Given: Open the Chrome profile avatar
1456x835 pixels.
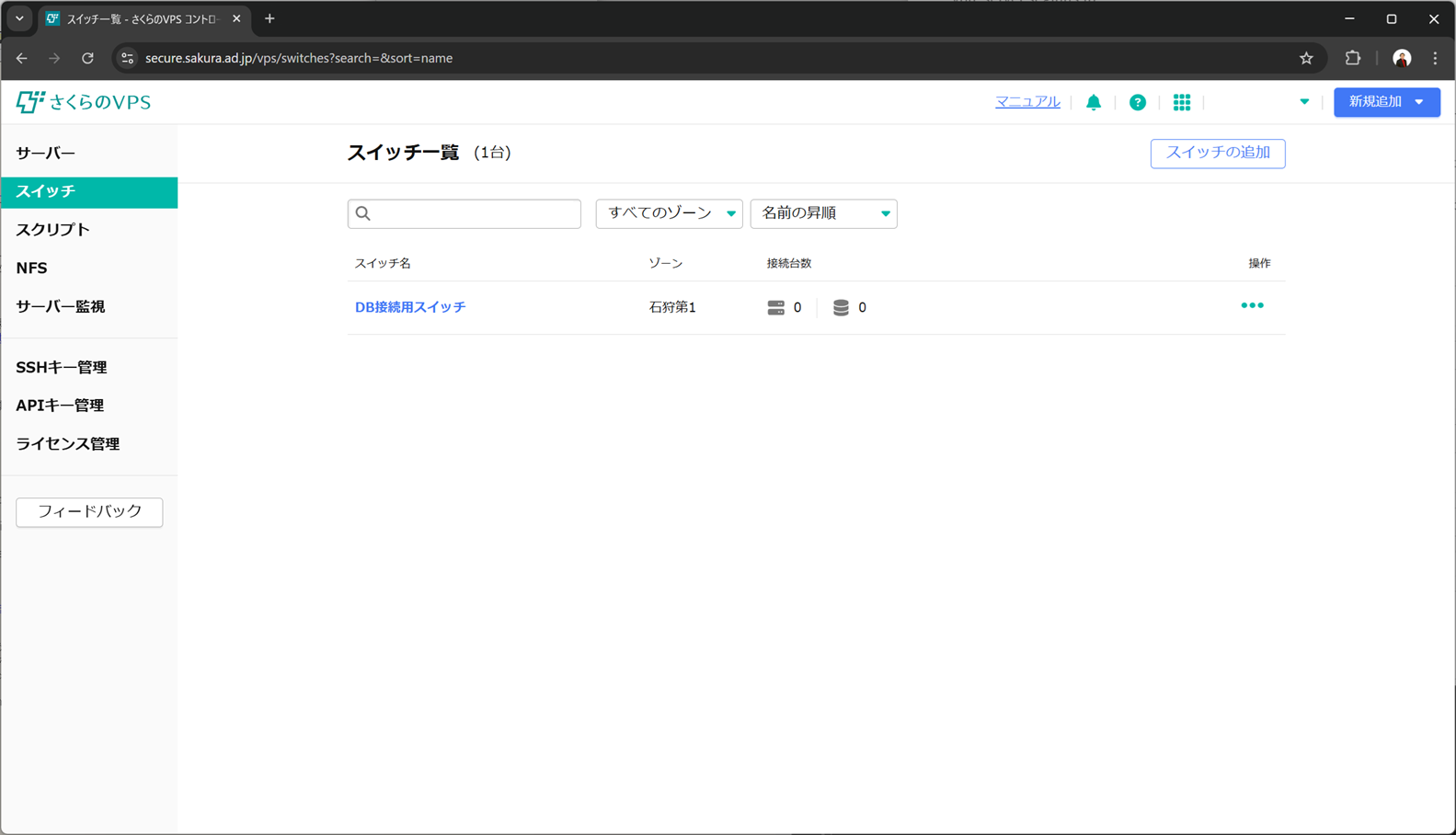Looking at the screenshot, I should pos(1402,58).
